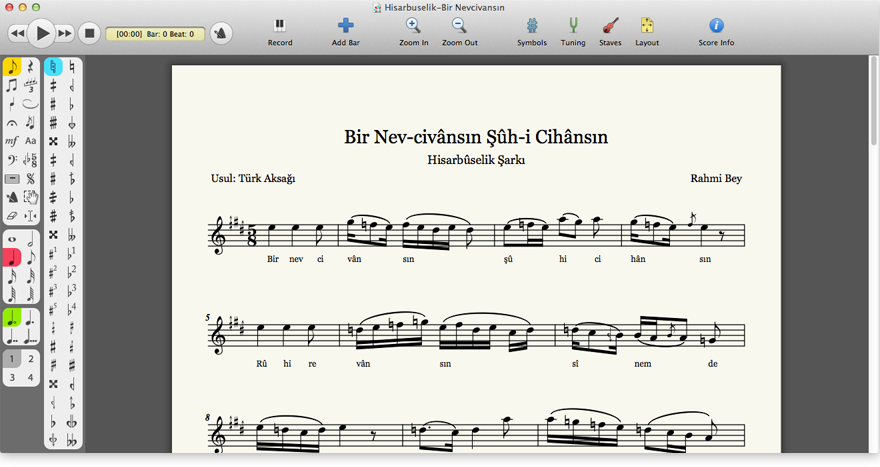Toggle the metronome button beside time display
The height and width of the screenshot is (467, 880).
(221, 34)
